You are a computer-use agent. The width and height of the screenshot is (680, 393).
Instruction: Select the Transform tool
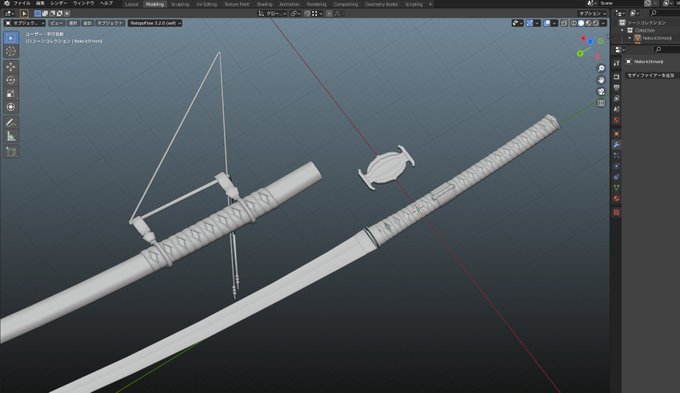click(x=11, y=107)
